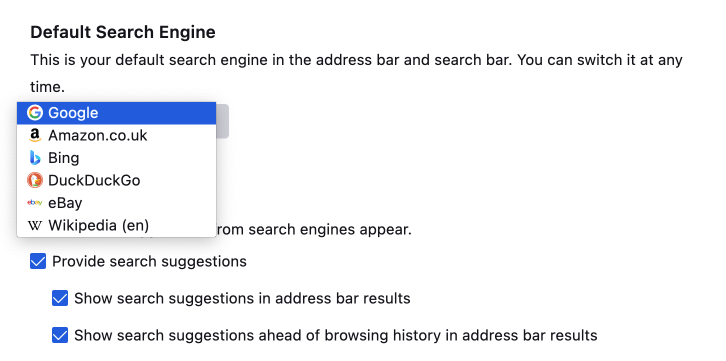
Task: Click the multicolored eBay logo icon
Action: pyautogui.click(x=35, y=203)
